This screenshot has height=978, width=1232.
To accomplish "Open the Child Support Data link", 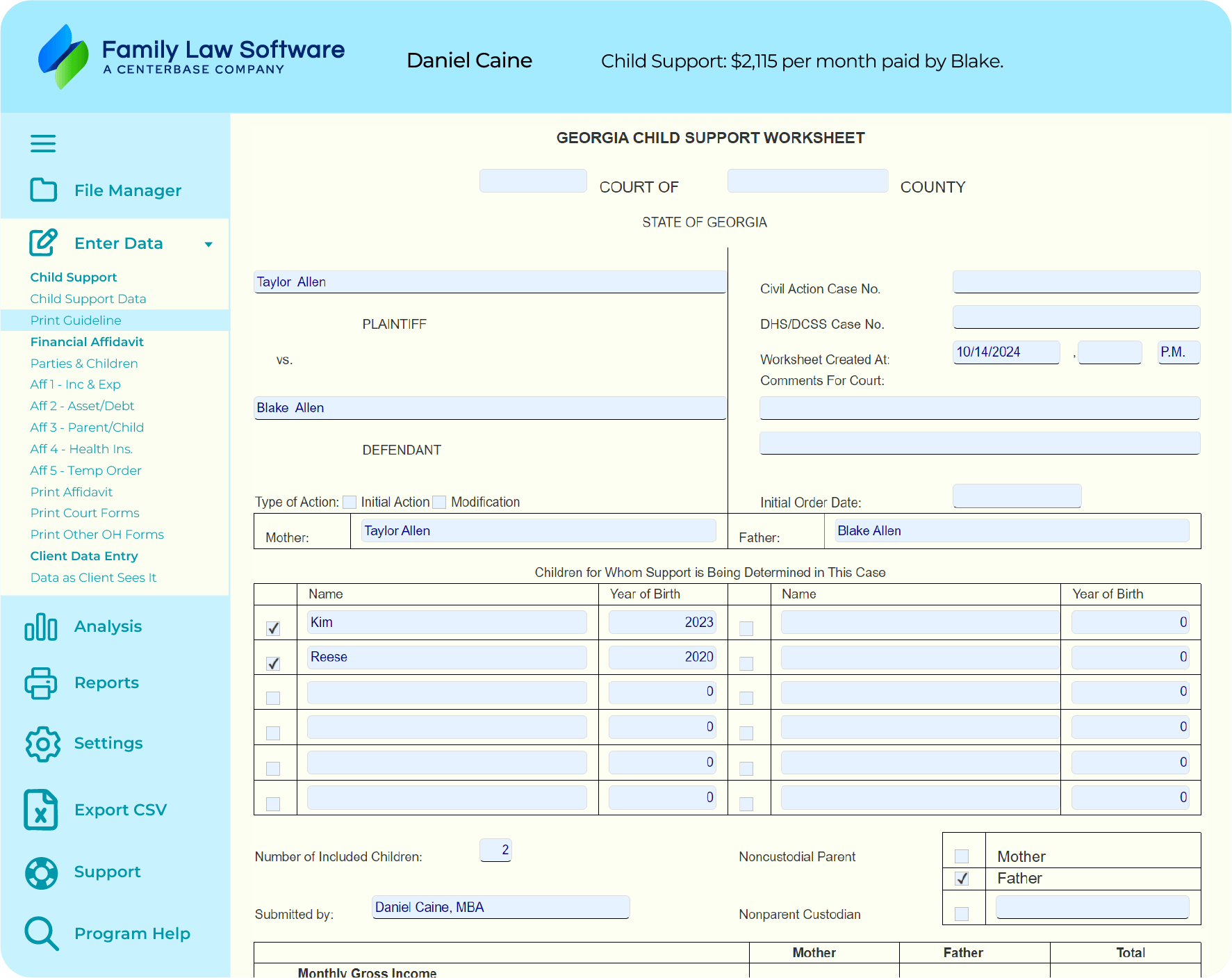I will point(88,299).
